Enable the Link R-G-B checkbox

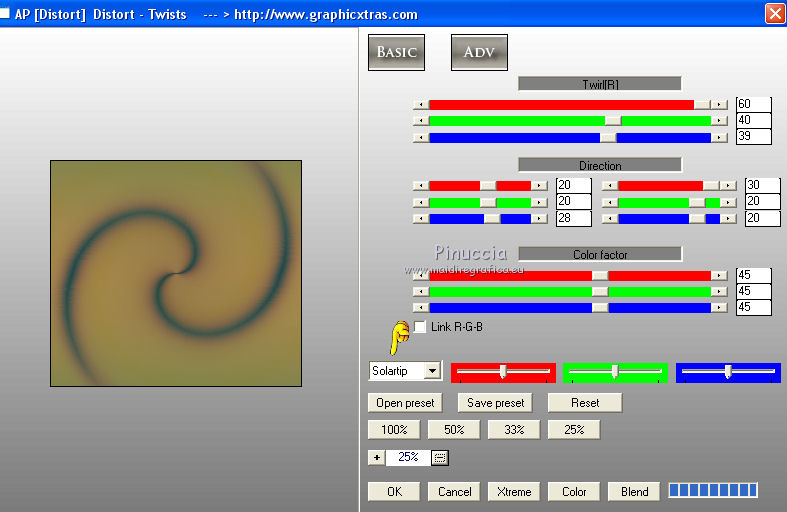click(x=420, y=327)
